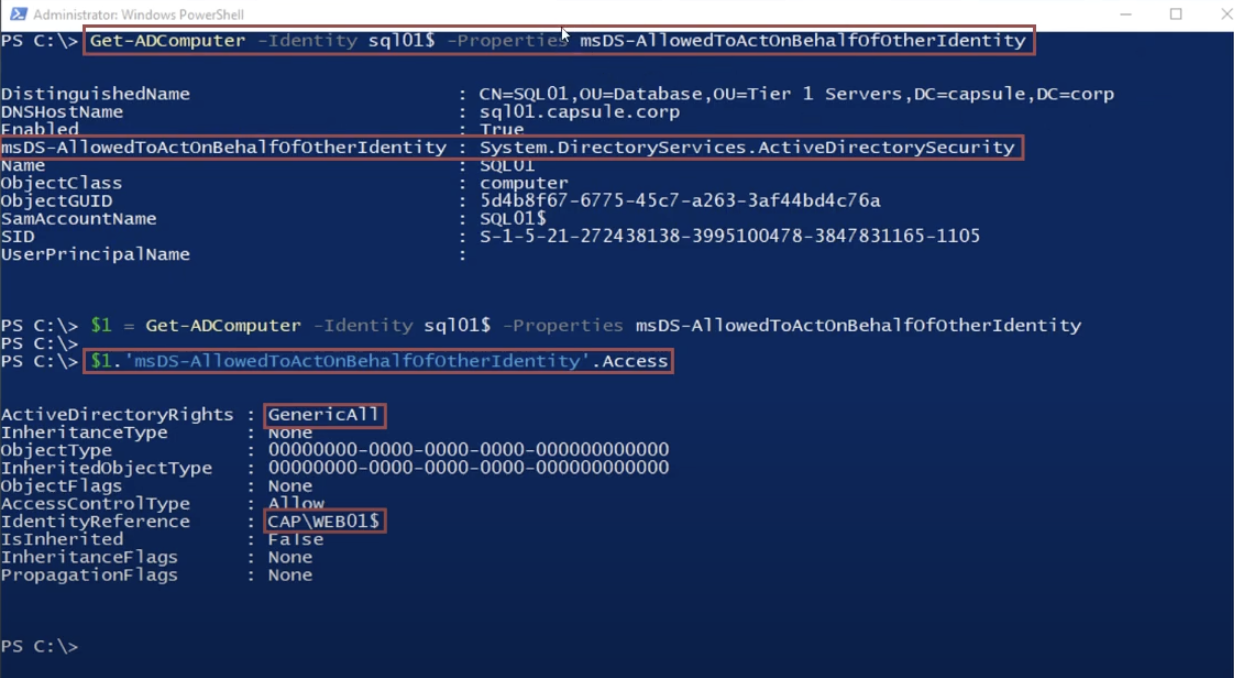Viewport: 1234px width, 678px height.
Task: Click the System.DirectoryServices.ActiveDirectorySecurity value
Action: pos(747,148)
